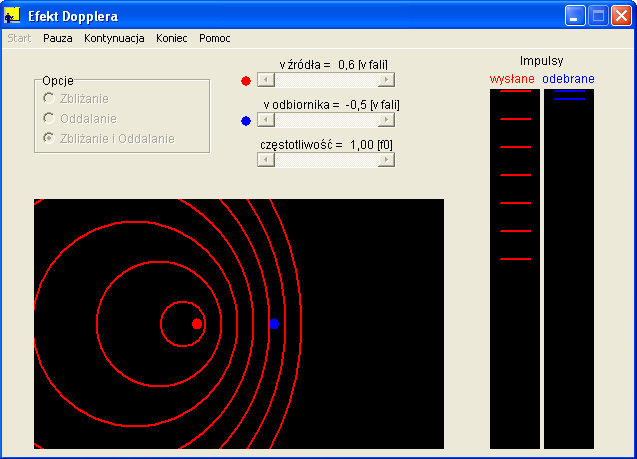Select the Oddalanie radio button
Viewport: 637px width, 459px height.
coord(48,118)
